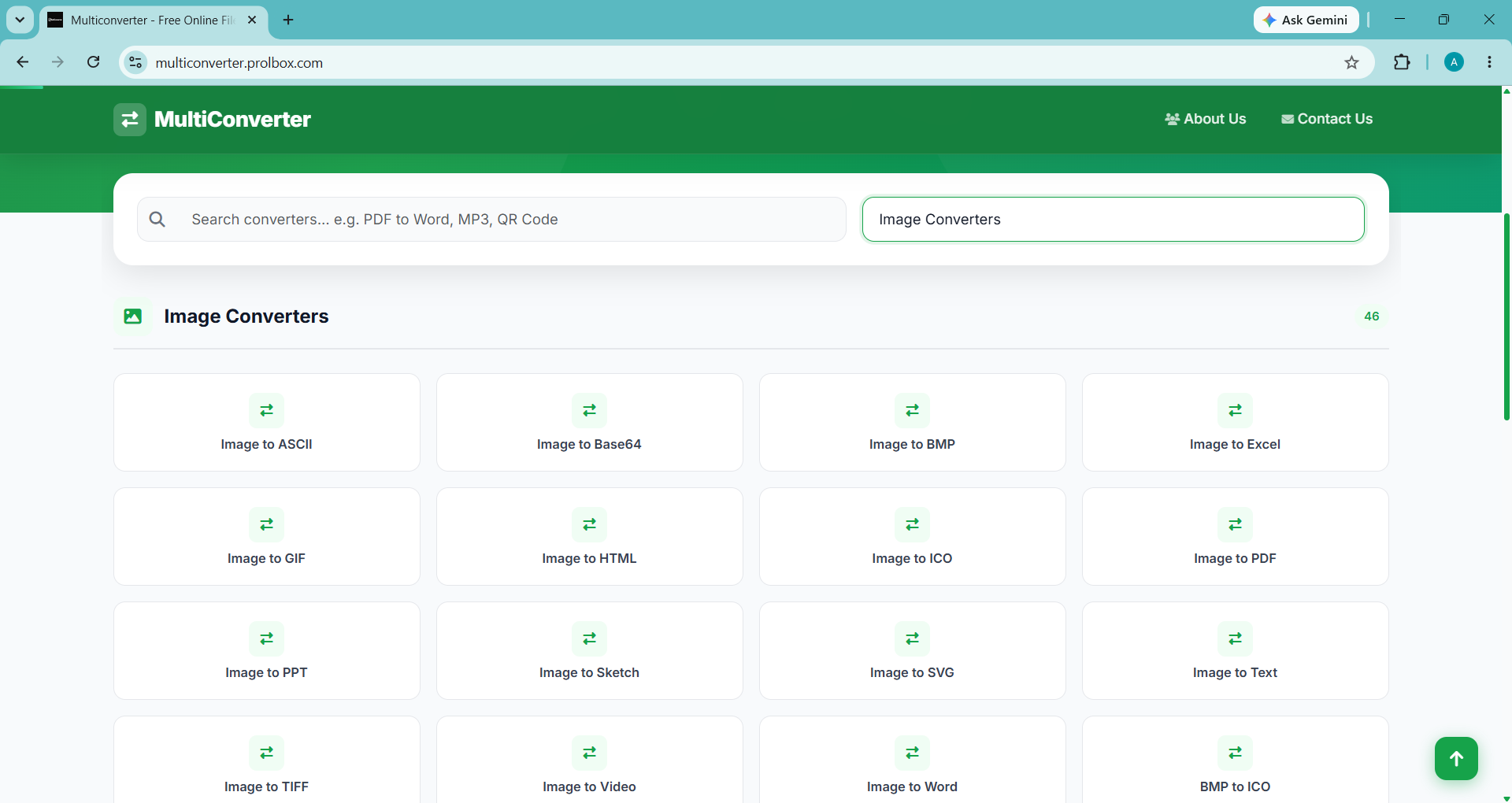This screenshot has height=803, width=1512.
Task: Click the swap icon on Image to Base64
Action: coord(590,410)
